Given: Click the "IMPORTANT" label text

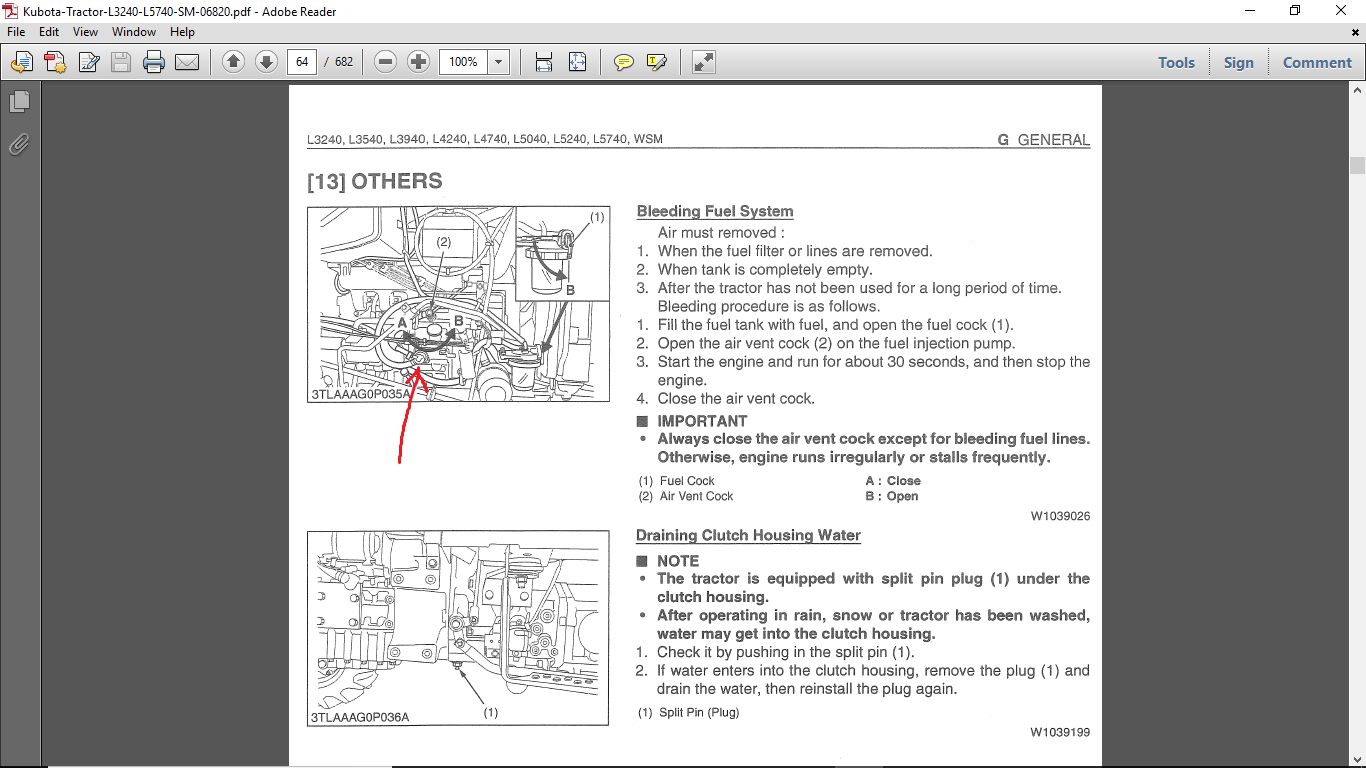Looking at the screenshot, I should (702, 421).
